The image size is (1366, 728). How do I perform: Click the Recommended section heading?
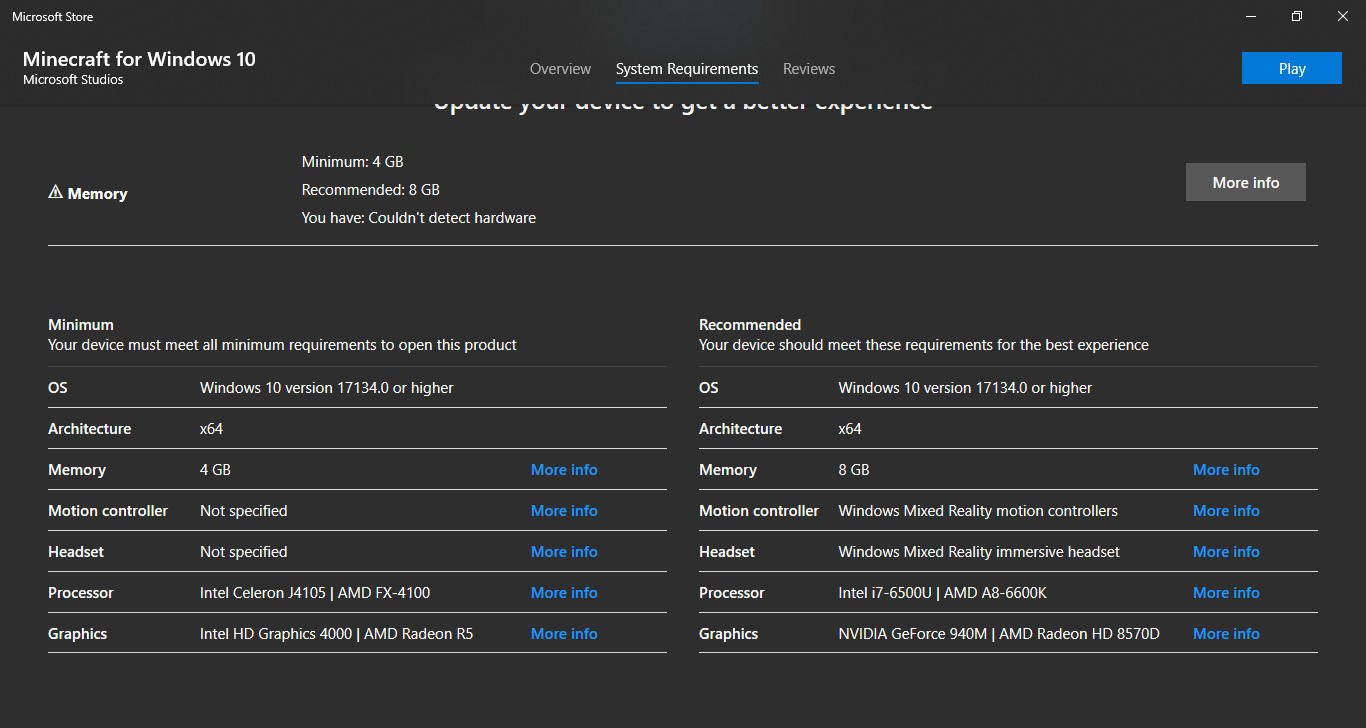click(x=750, y=325)
